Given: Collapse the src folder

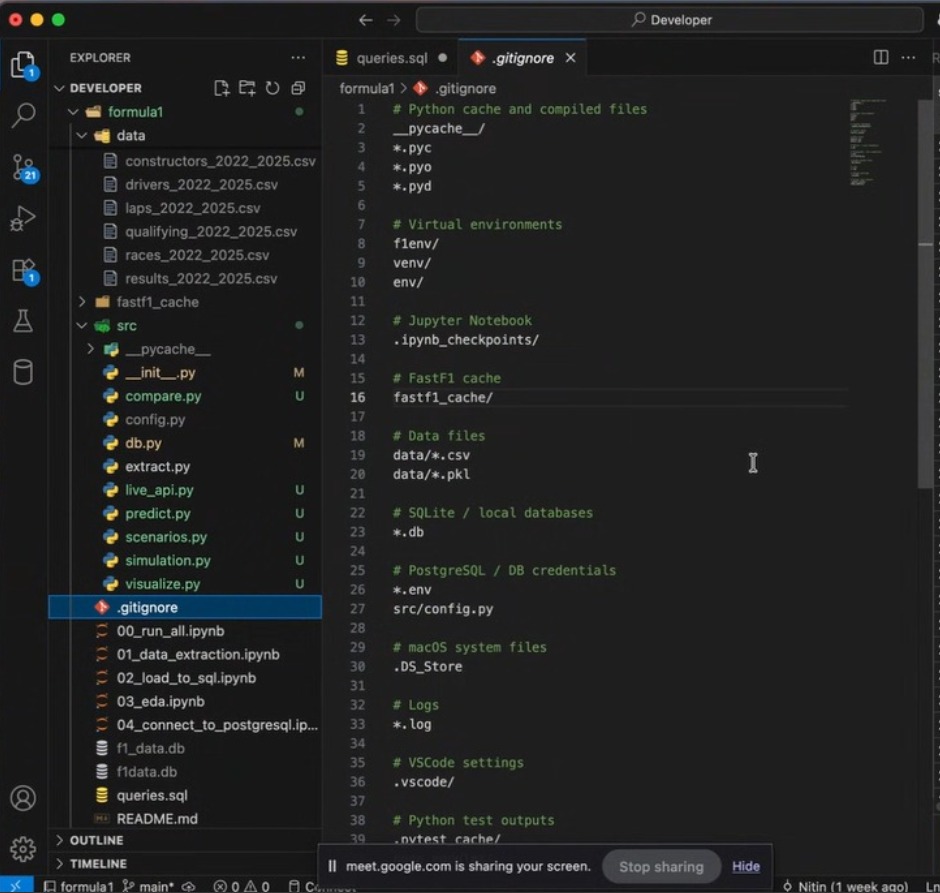Looking at the screenshot, I should coord(82,325).
